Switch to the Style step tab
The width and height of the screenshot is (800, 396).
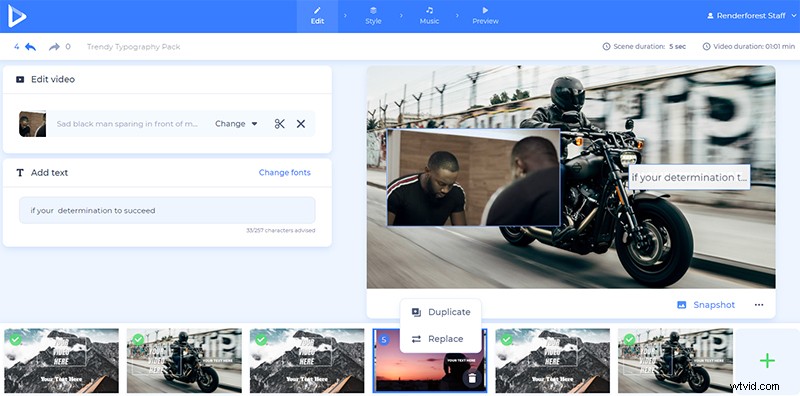pos(373,16)
